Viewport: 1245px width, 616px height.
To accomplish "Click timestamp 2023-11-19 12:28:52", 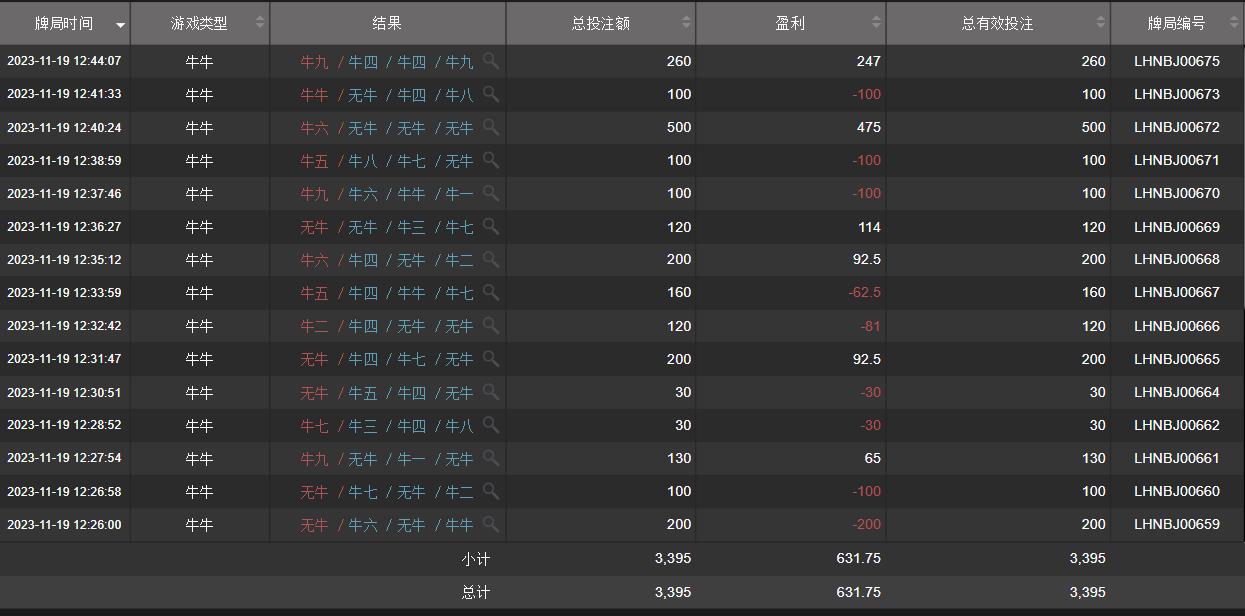I will point(64,424).
